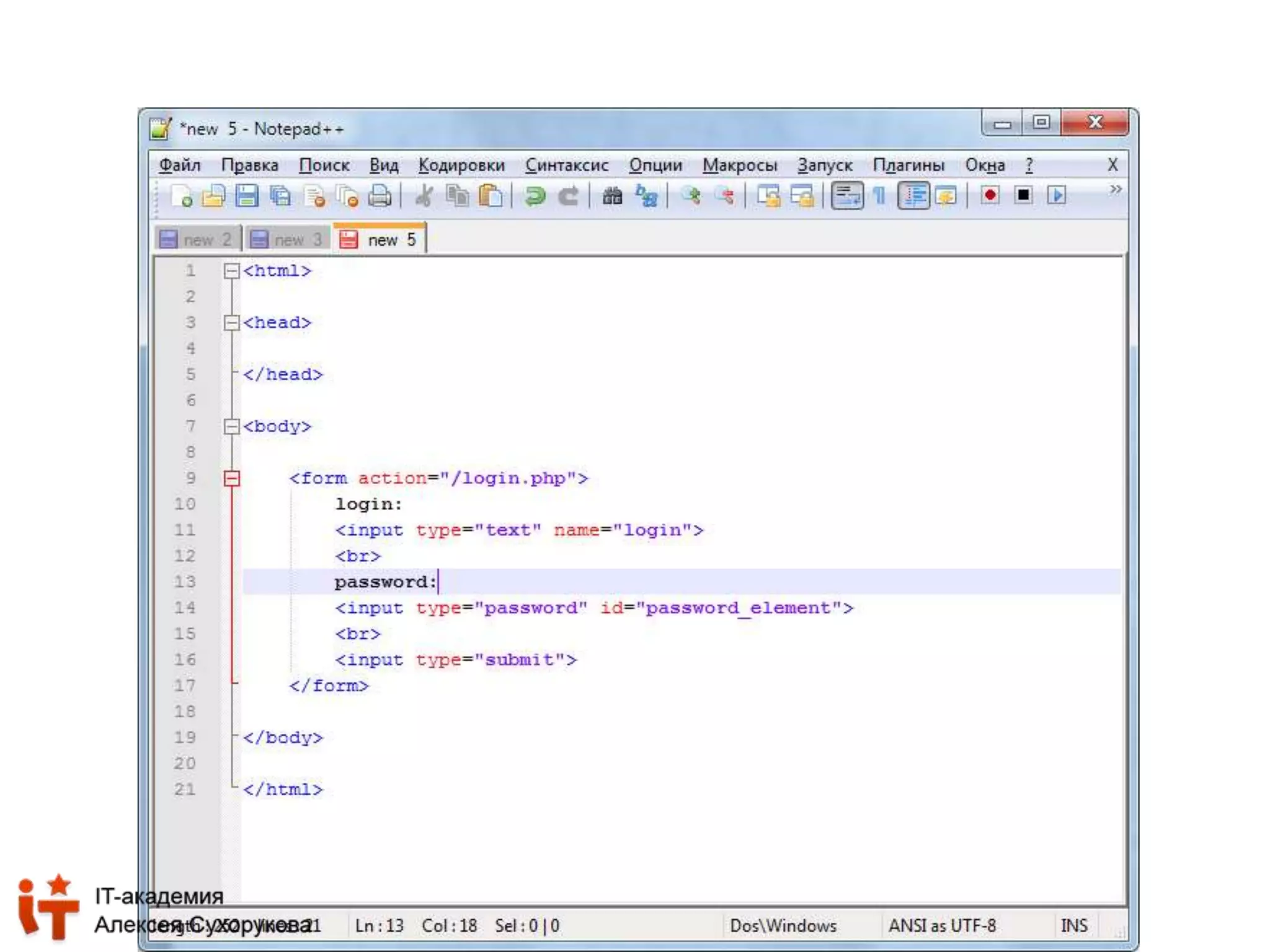Collapse the body tag fold marker
The width and height of the screenshot is (1270, 952).
[231, 426]
